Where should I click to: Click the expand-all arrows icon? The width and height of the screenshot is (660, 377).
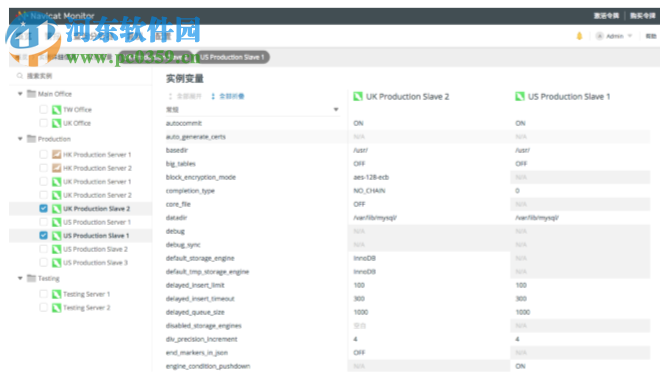point(170,96)
